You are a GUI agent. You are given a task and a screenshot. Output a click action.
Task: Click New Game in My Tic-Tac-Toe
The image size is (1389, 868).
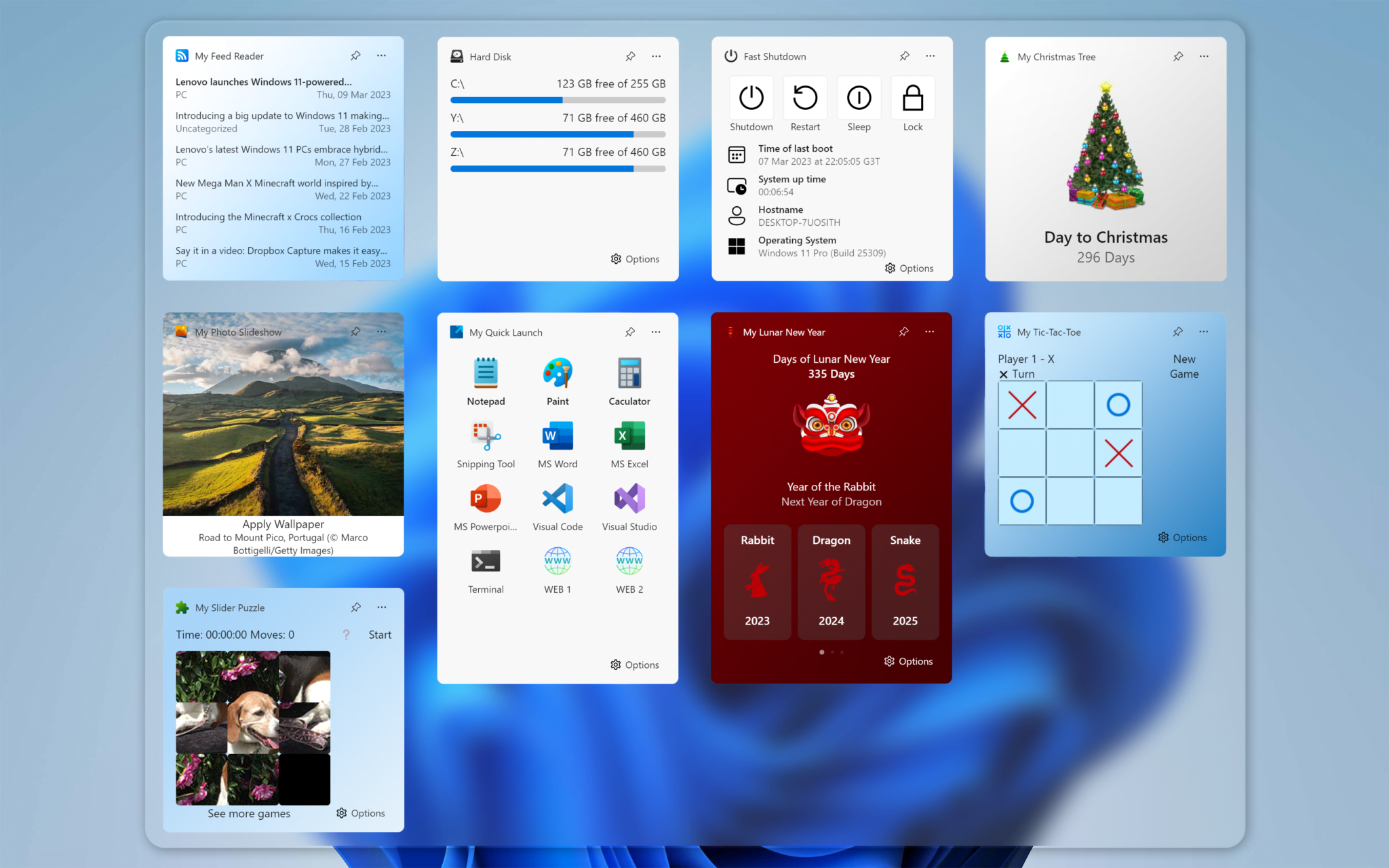click(x=1183, y=366)
